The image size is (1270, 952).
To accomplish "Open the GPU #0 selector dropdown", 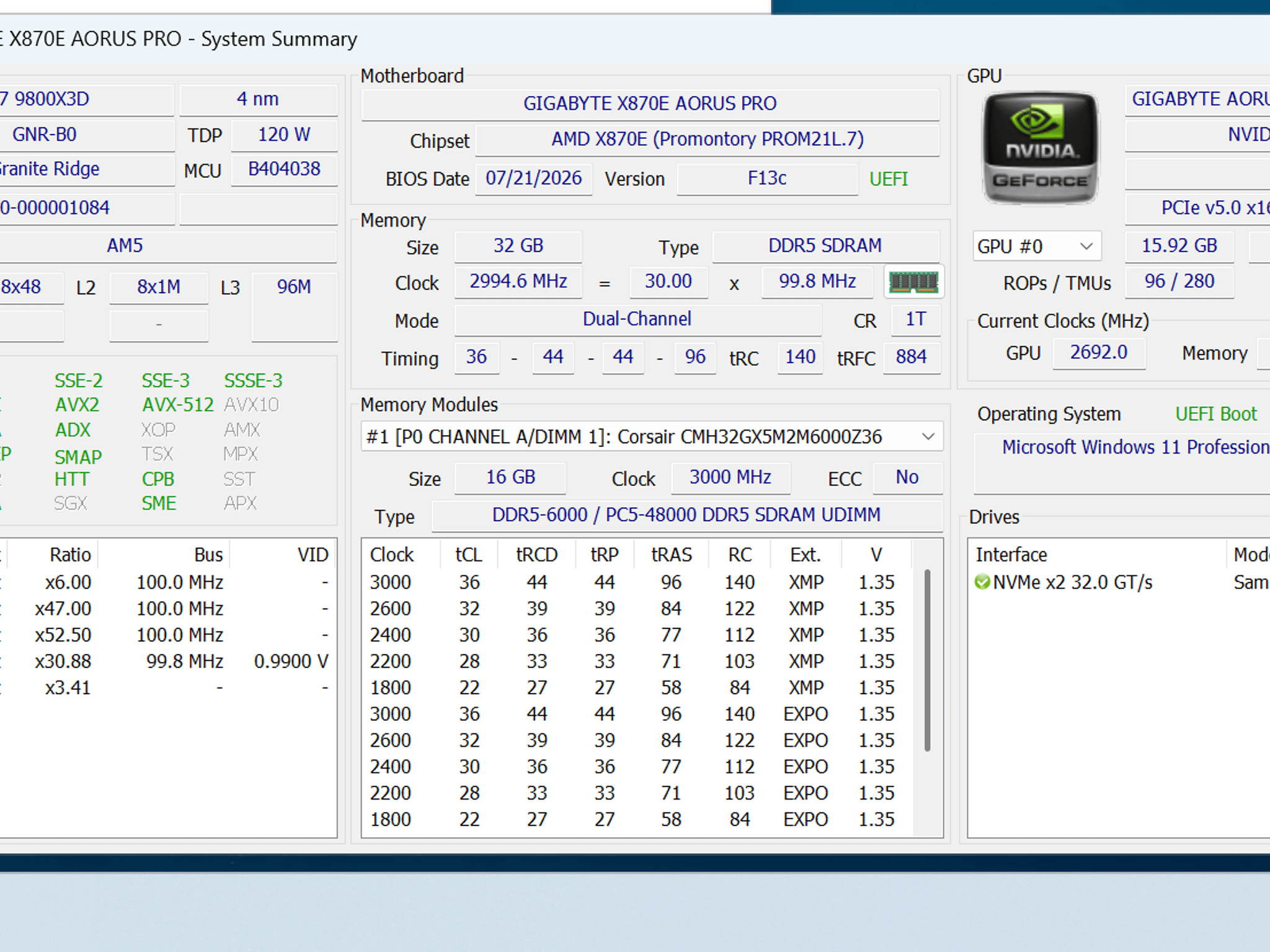I will point(1037,246).
